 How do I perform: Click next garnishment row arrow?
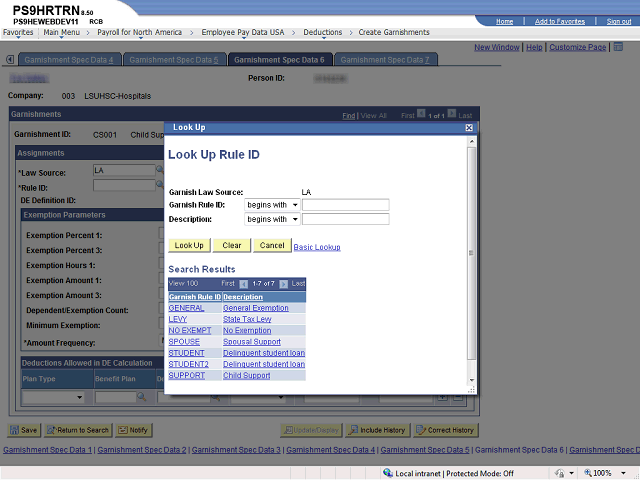(451, 114)
